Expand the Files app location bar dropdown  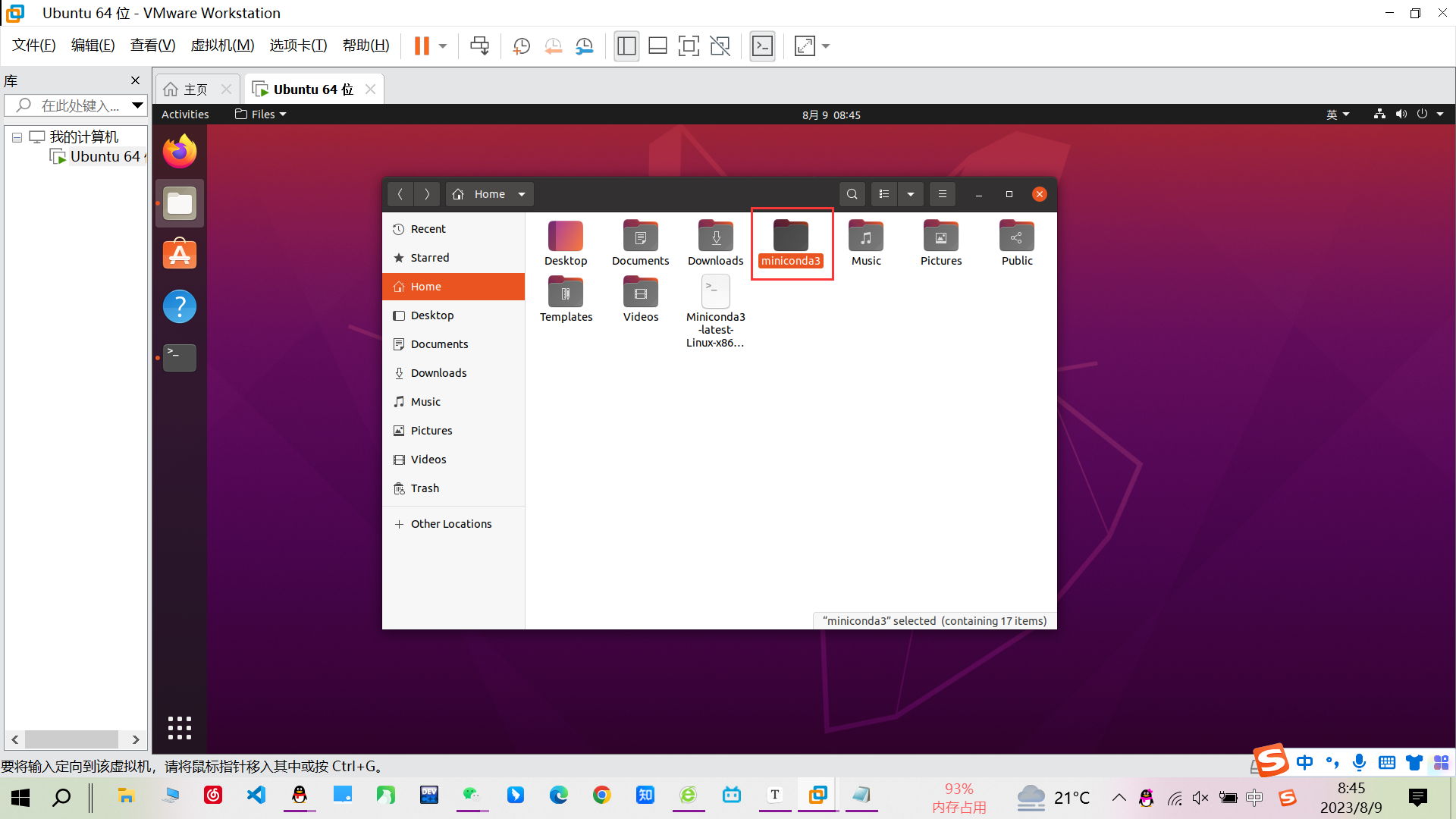521,194
